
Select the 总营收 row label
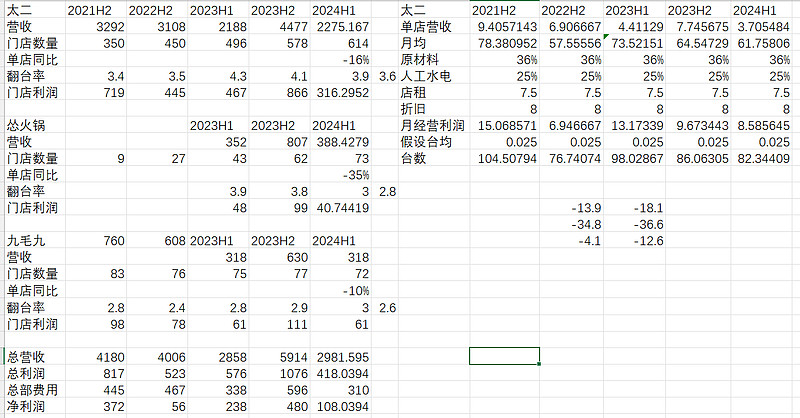35,357
